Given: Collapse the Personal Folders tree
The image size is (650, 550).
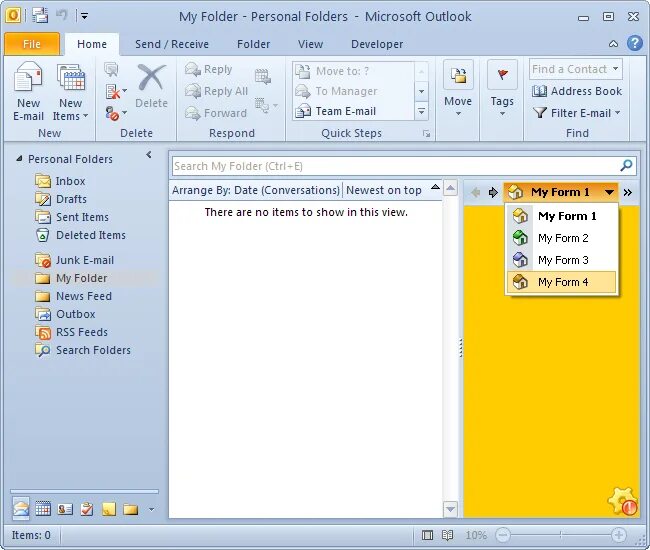Looking at the screenshot, I should pyautogui.click(x=19, y=159).
